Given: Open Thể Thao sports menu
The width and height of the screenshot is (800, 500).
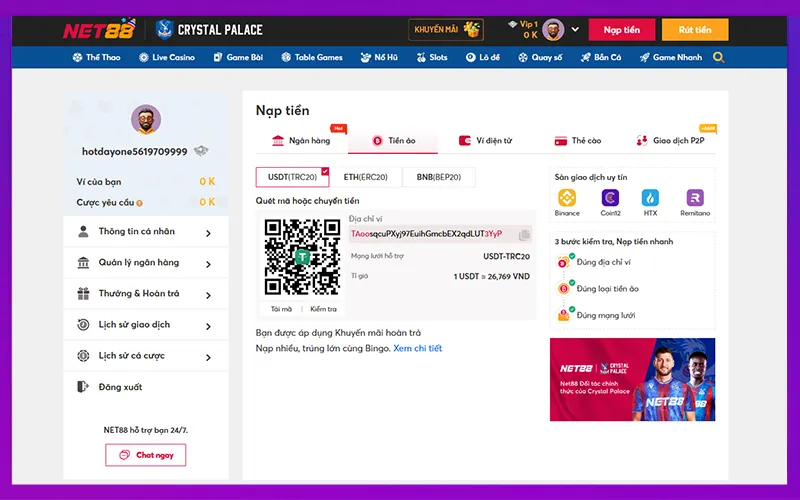Looking at the screenshot, I should click(96, 57).
